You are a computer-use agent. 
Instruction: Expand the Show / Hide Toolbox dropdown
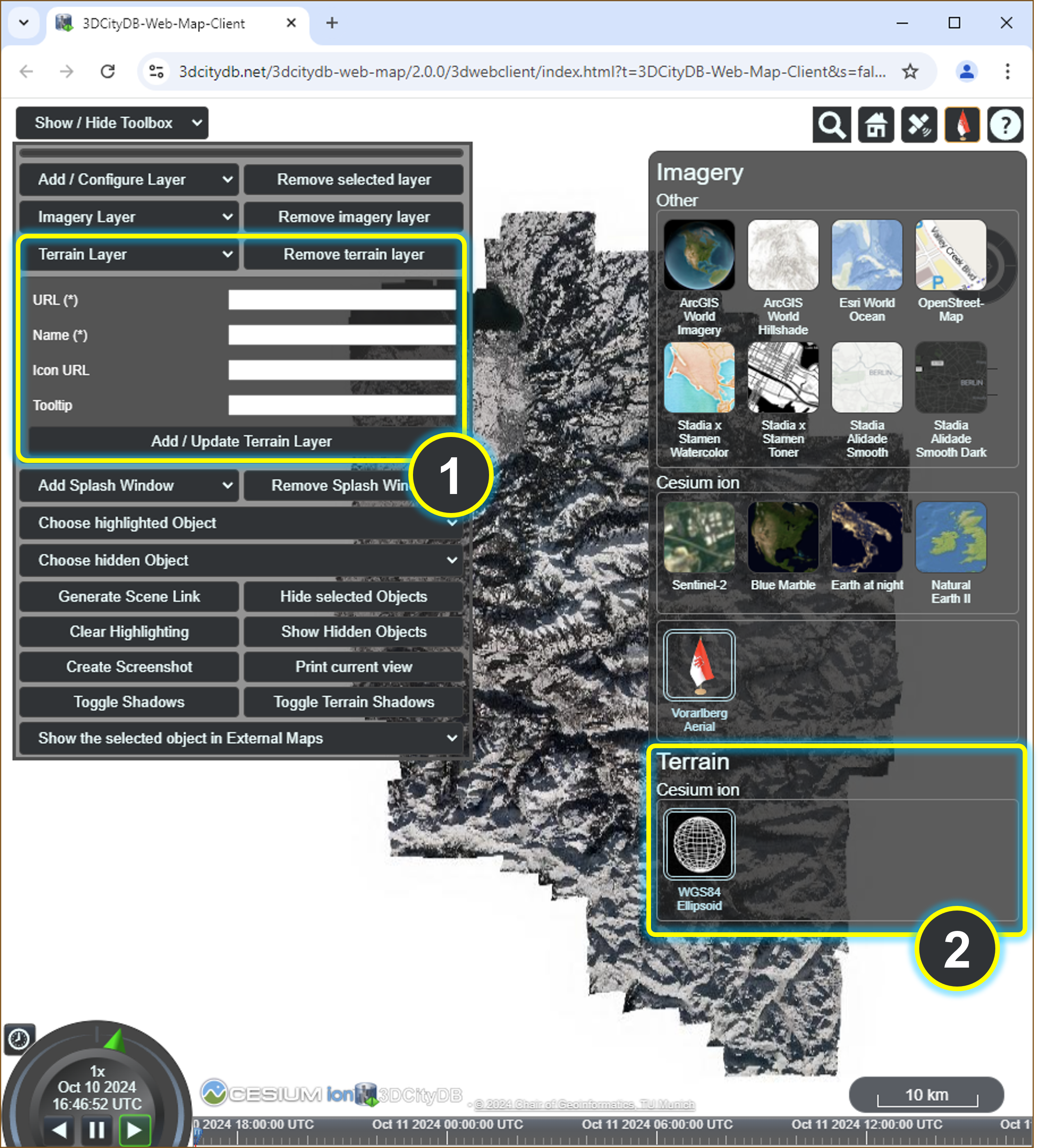click(112, 122)
